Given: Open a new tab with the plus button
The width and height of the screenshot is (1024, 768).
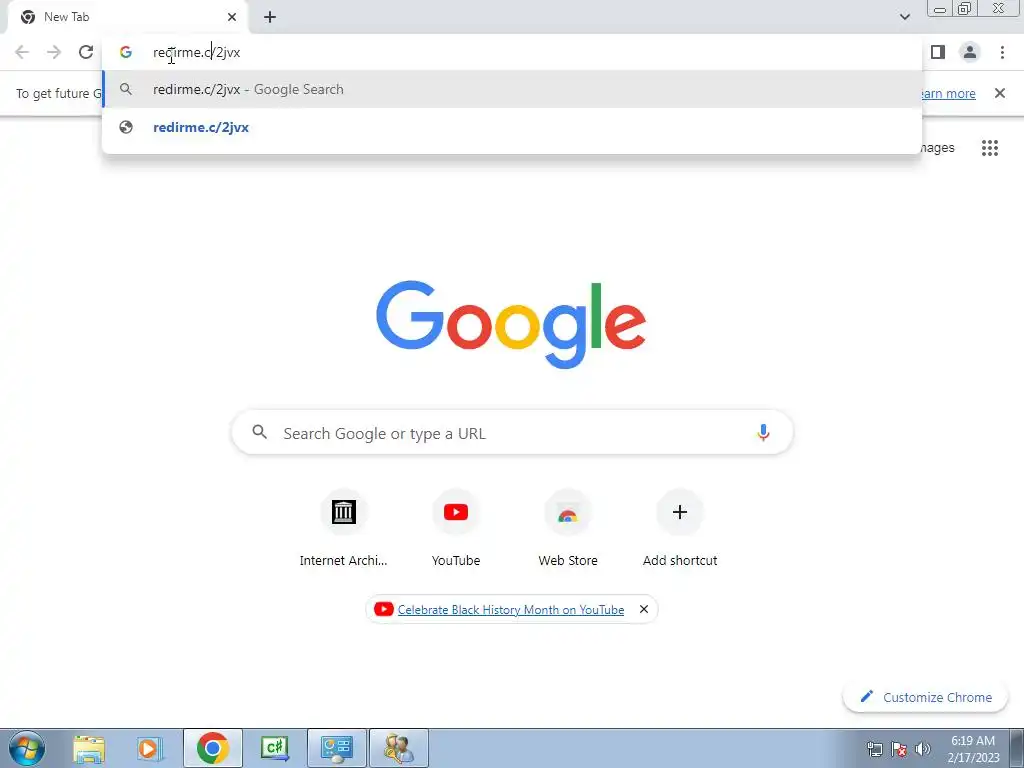Looking at the screenshot, I should (x=270, y=17).
